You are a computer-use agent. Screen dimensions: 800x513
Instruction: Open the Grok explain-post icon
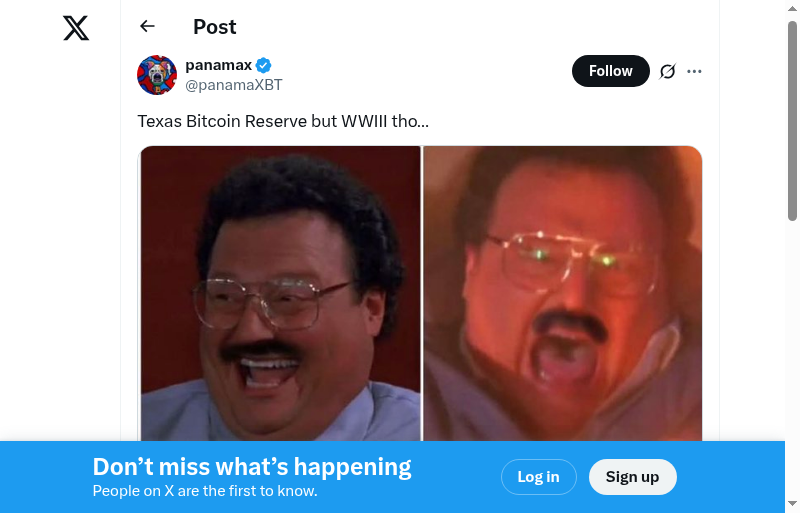[x=667, y=71]
